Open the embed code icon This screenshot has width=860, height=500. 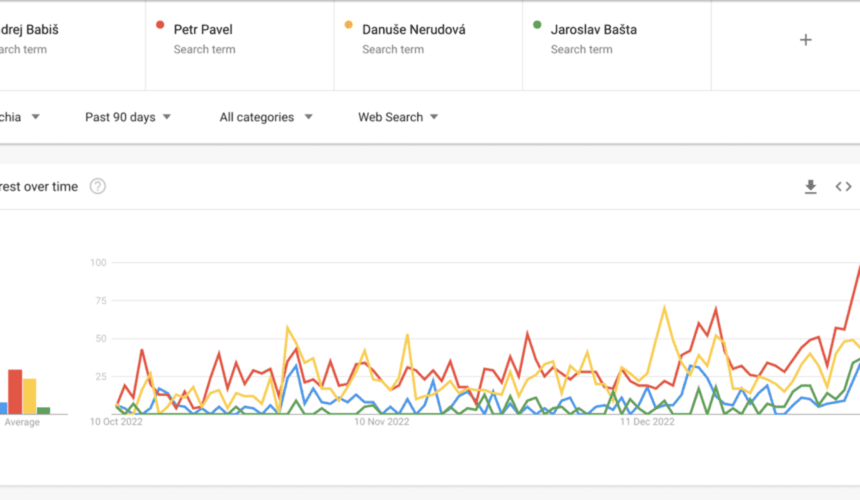click(x=844, y=186)
